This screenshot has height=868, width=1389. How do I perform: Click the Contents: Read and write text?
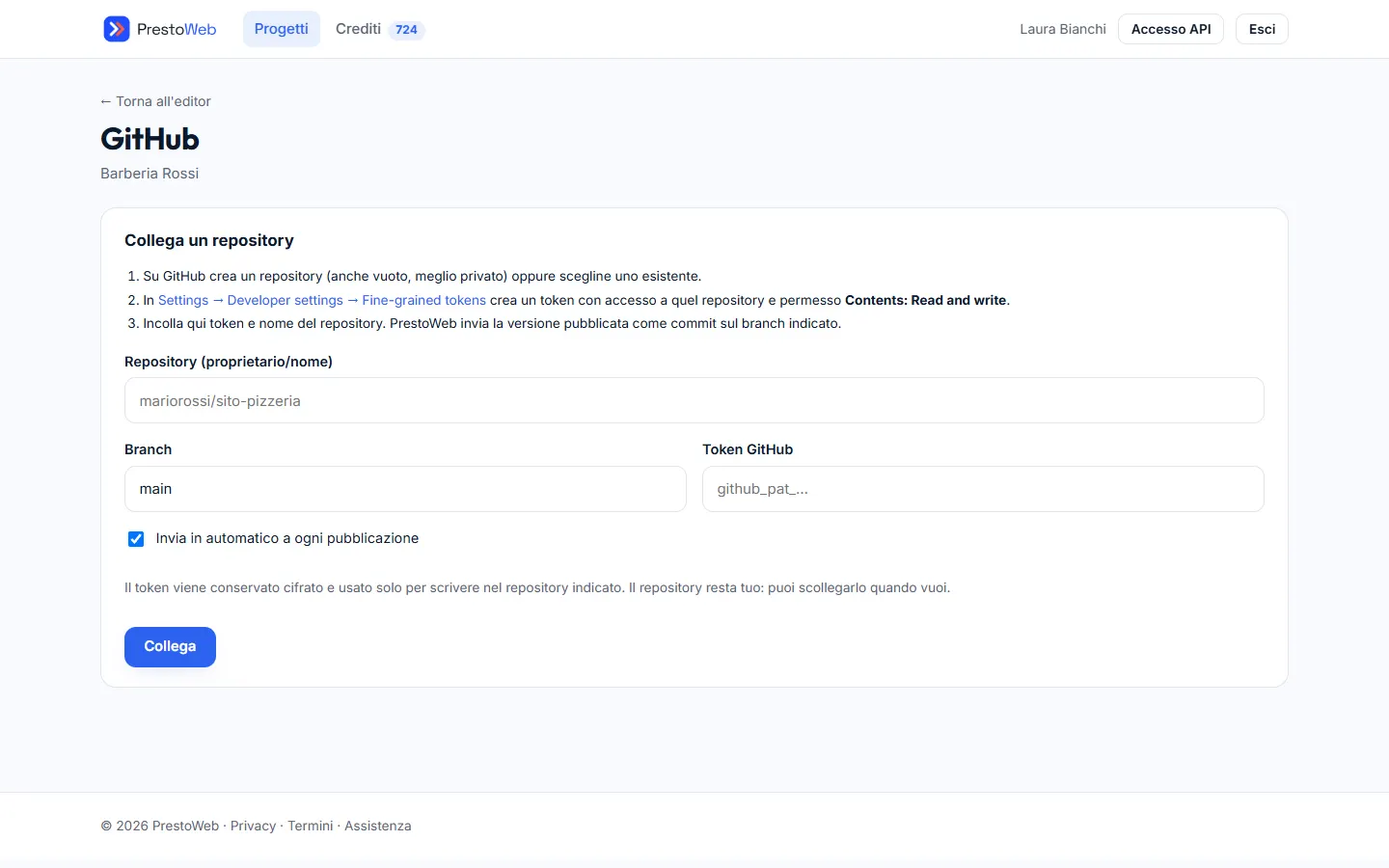coord(925,300)
